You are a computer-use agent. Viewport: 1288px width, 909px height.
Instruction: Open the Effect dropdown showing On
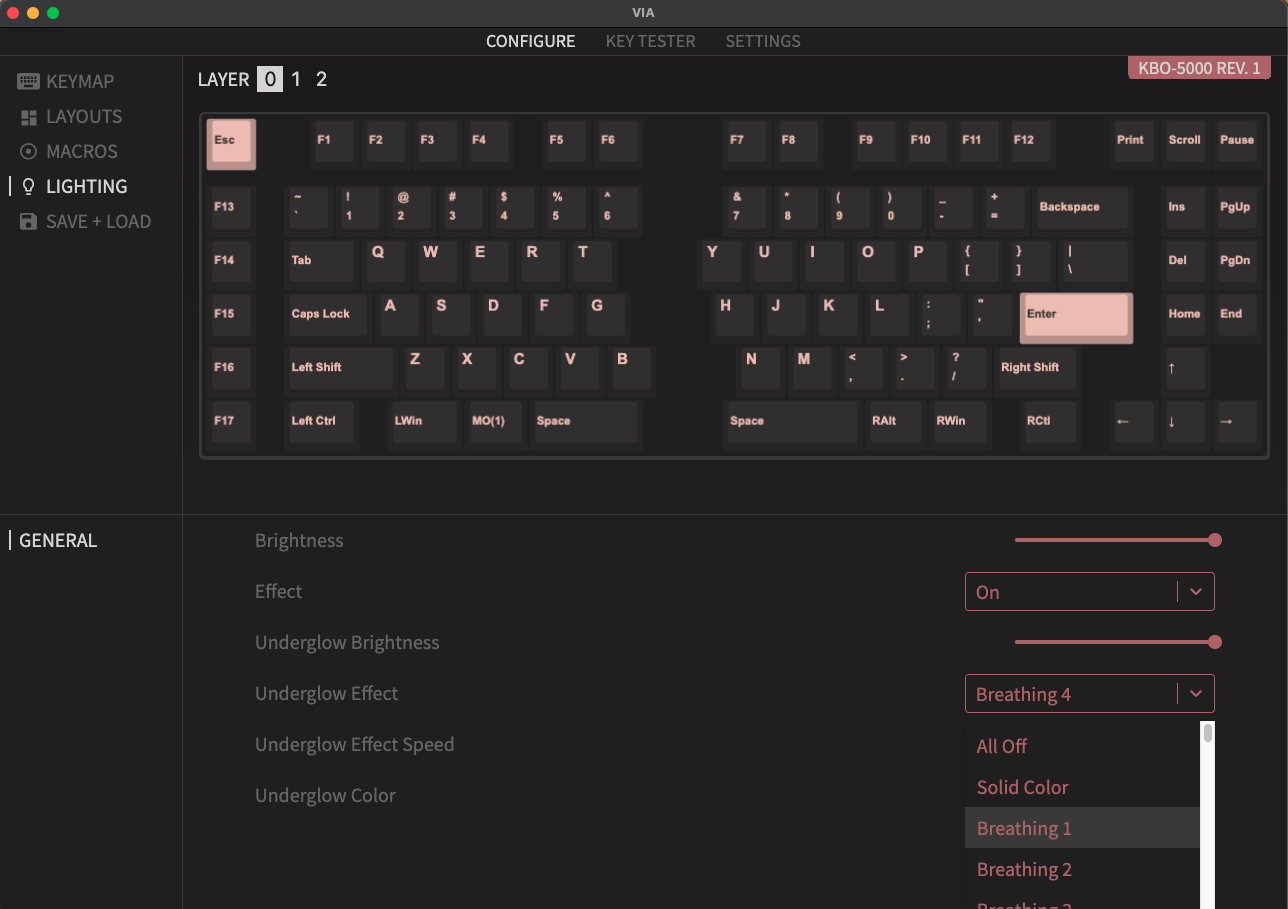[x=1090, y=592]
